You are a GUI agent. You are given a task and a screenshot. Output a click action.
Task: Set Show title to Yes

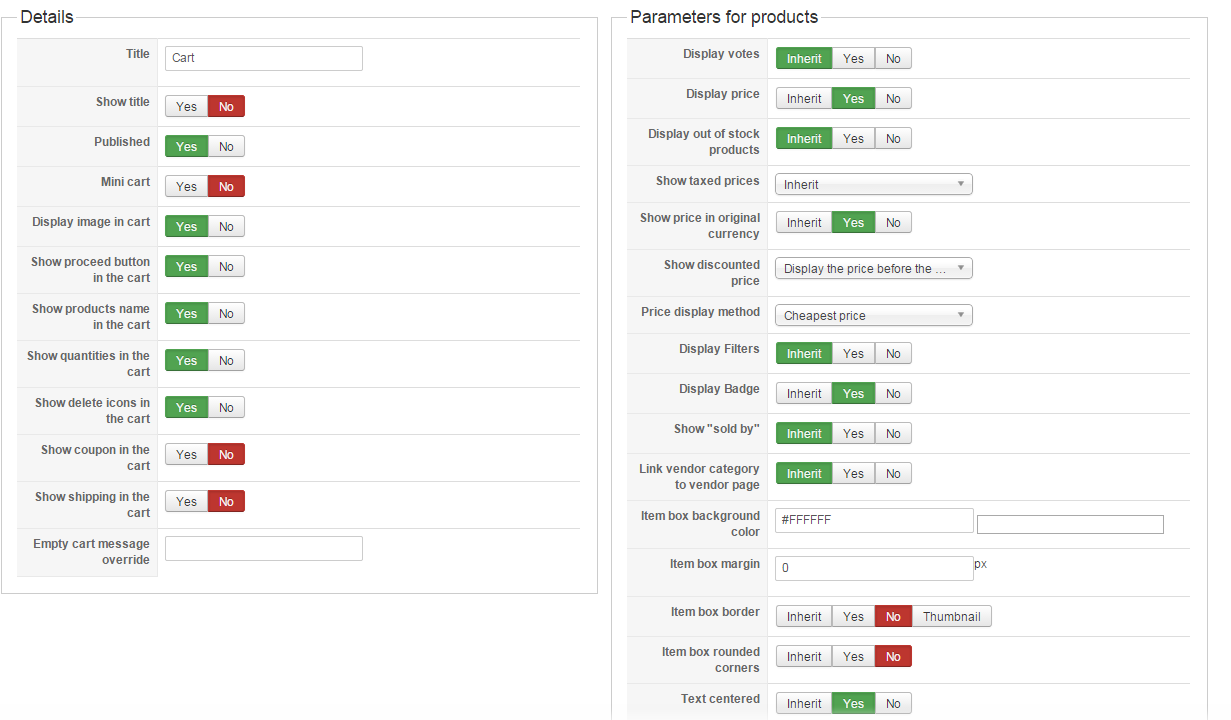[x=187, y=106]
